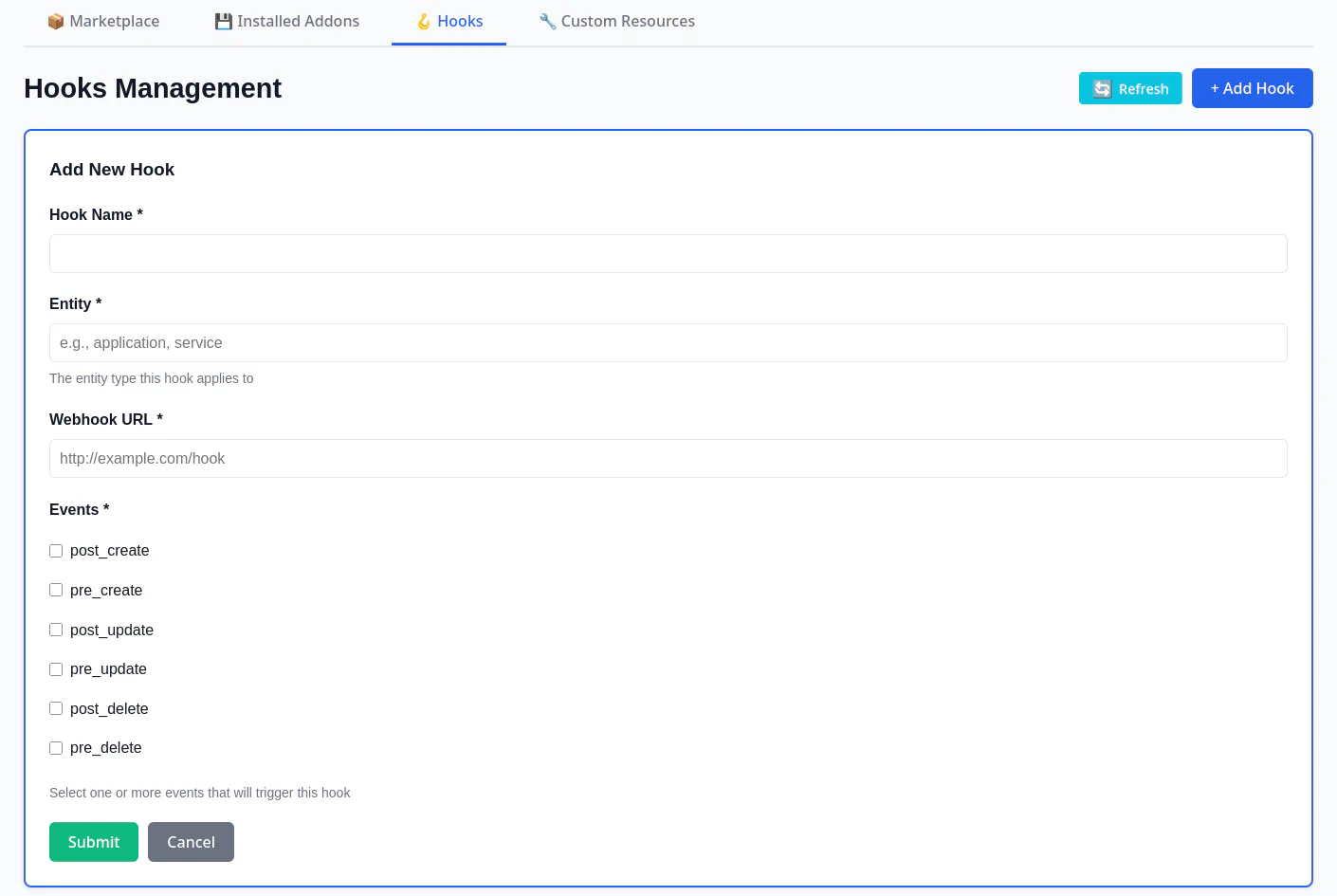Image resolution: width=1337 pixels, height=896 pixels.
Task: Click the Installed Addons floppy disk icon
Action: (x=224, y=22)
